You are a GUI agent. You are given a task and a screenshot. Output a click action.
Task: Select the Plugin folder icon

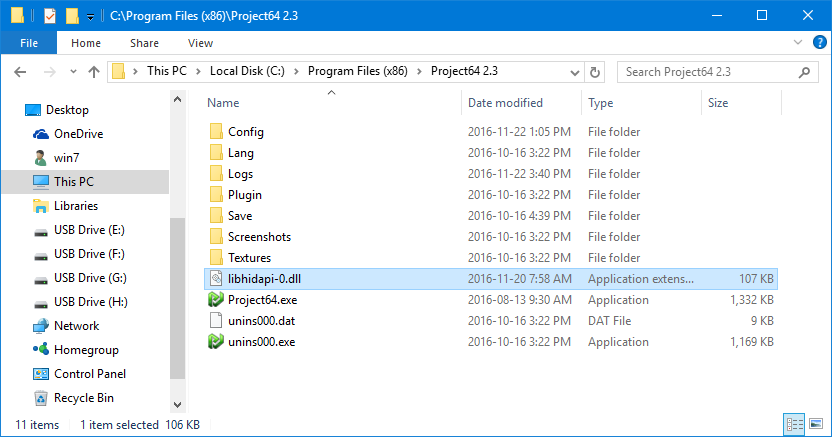(216, 195)
